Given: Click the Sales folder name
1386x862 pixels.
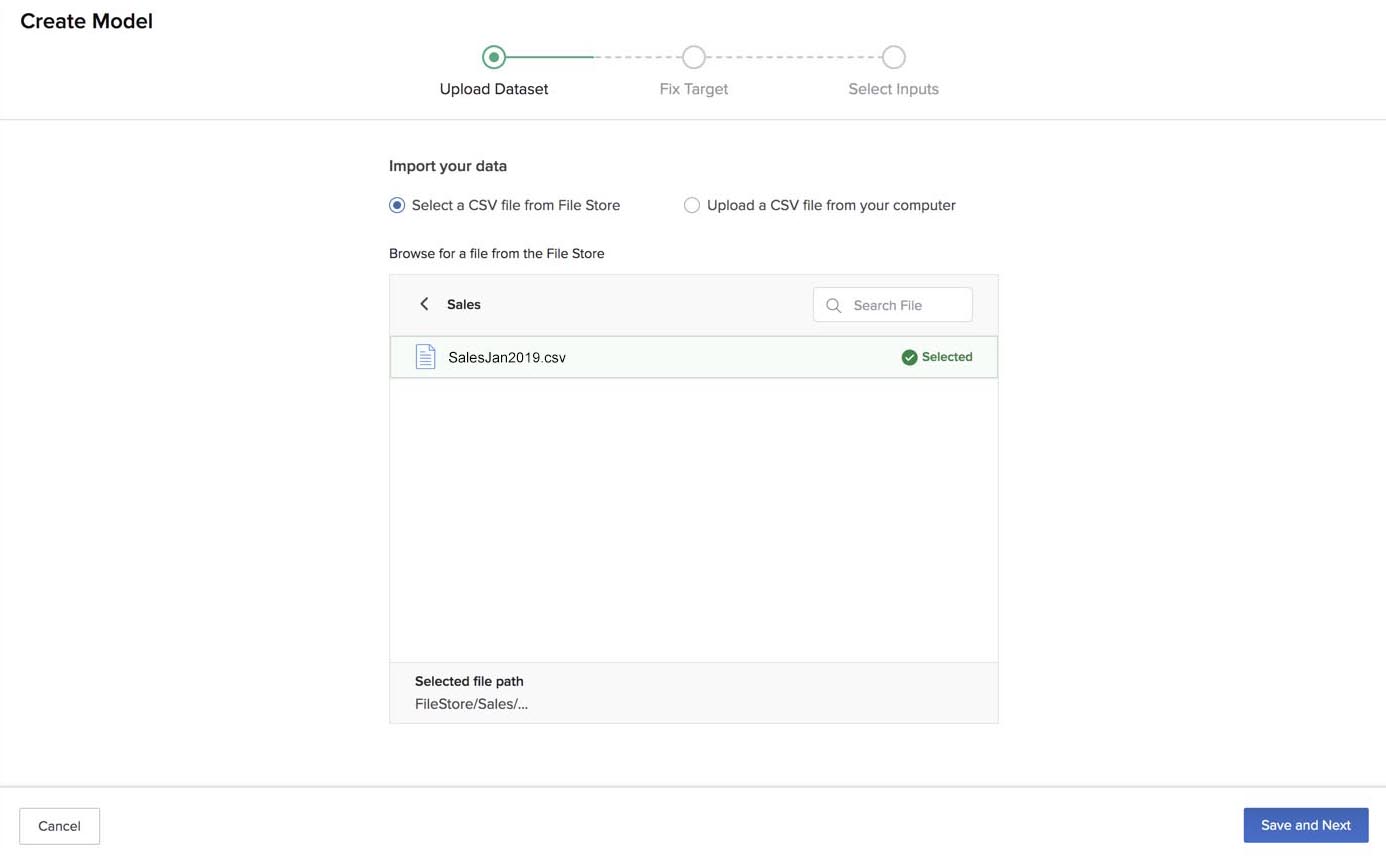Looking at the screenshot, I should [x=464, y=304].
